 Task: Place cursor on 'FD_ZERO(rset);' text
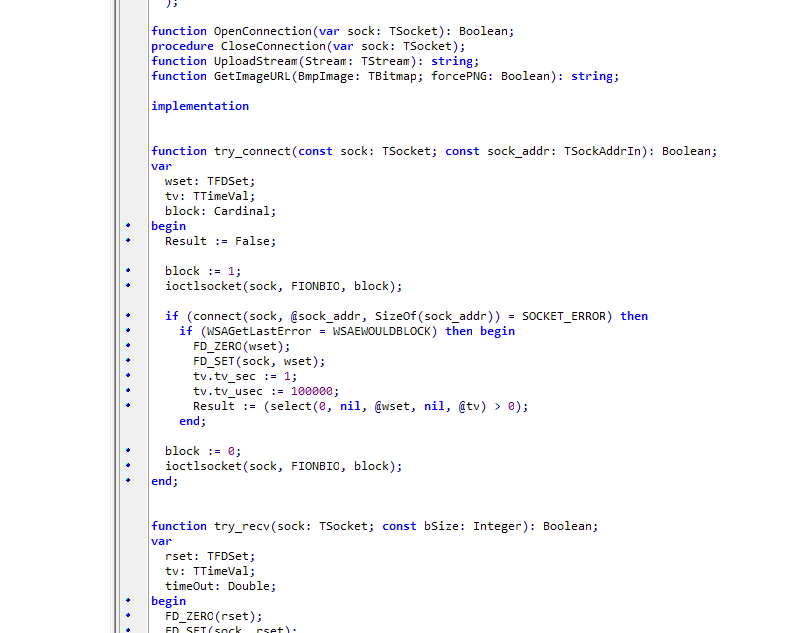point(214,616)
